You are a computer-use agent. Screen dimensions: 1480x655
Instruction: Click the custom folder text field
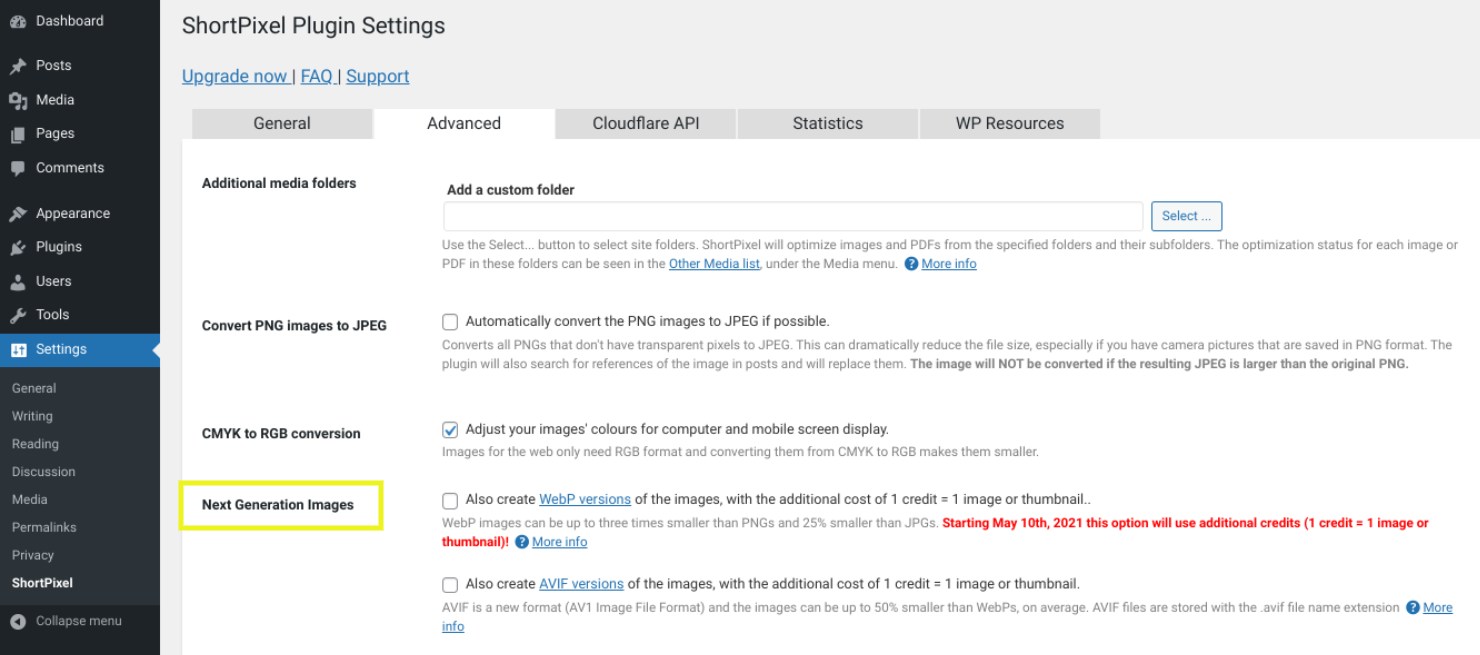click(x=793, y=216)
